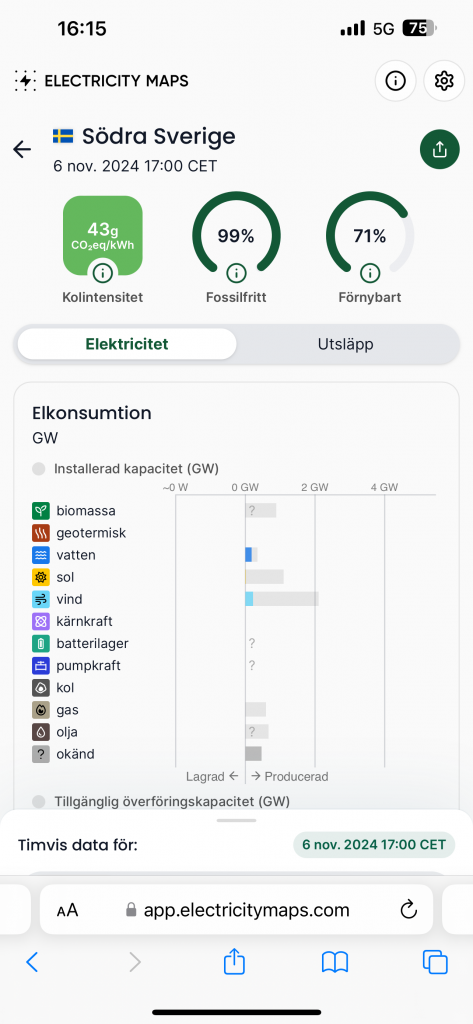Open the 6 nov. 2024 17:00 CET date pill

click(374, 844)
